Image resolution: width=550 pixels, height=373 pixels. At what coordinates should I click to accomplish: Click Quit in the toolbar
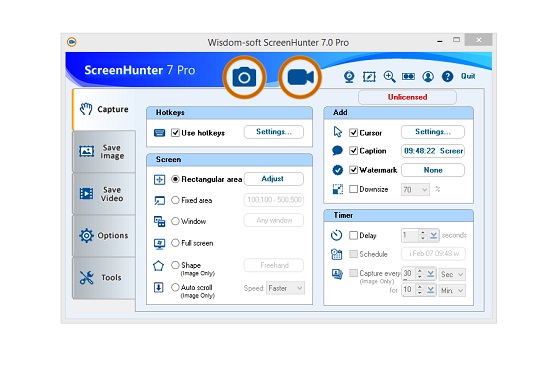(468, 76)
